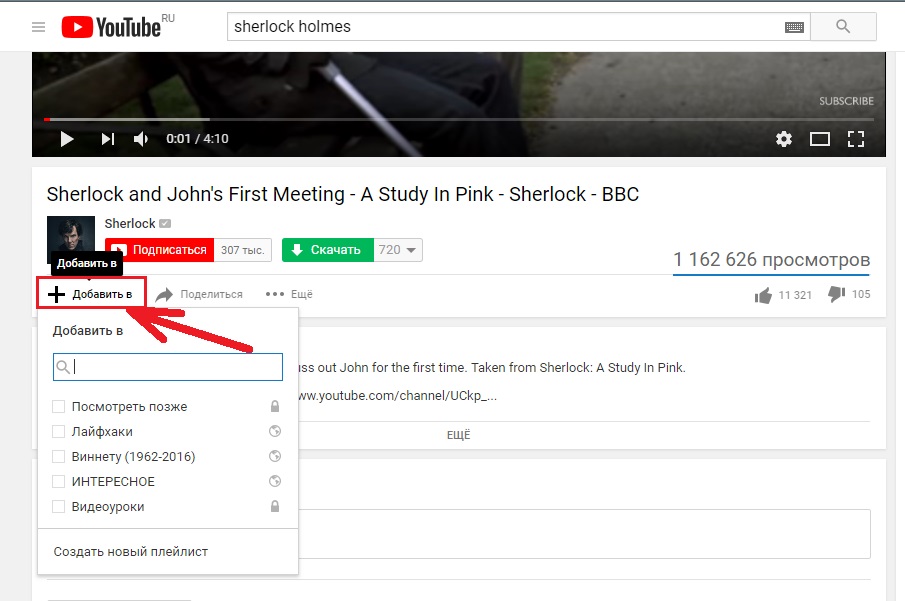Play the video

click(x=67, y=139)
